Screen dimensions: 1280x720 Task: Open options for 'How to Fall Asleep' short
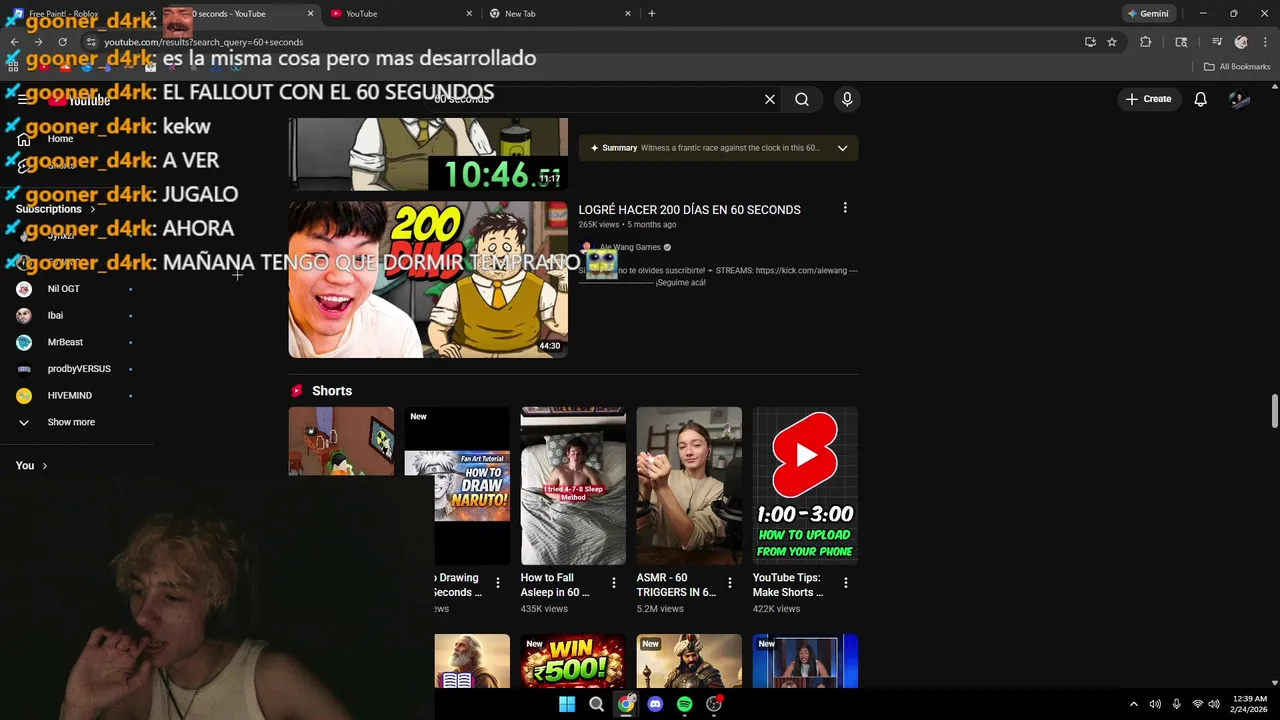(x=614, y=583)
